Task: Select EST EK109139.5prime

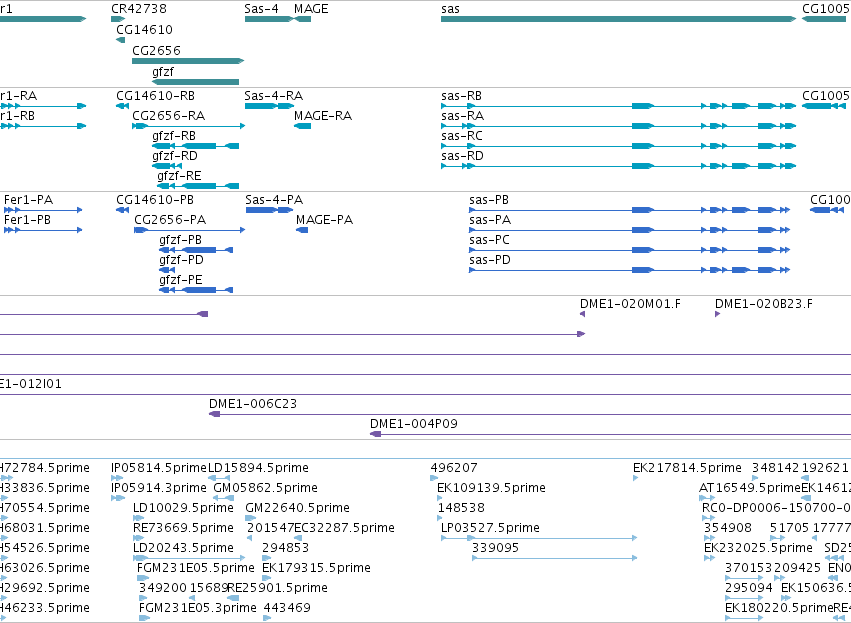Action: (x=491, y=488)
